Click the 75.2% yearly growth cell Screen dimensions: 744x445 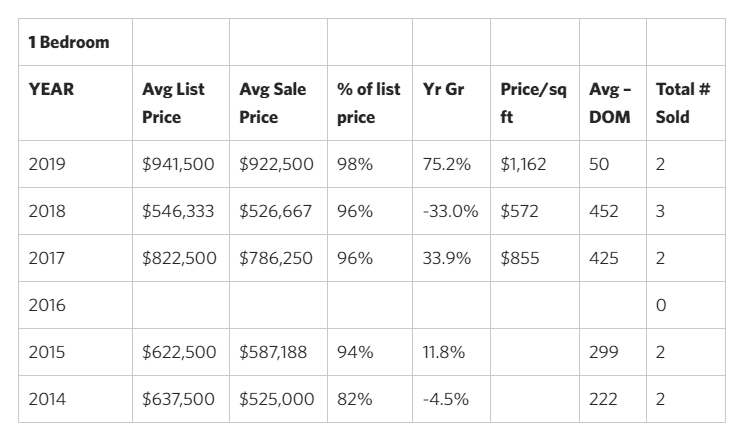click(x=447, y=164)
